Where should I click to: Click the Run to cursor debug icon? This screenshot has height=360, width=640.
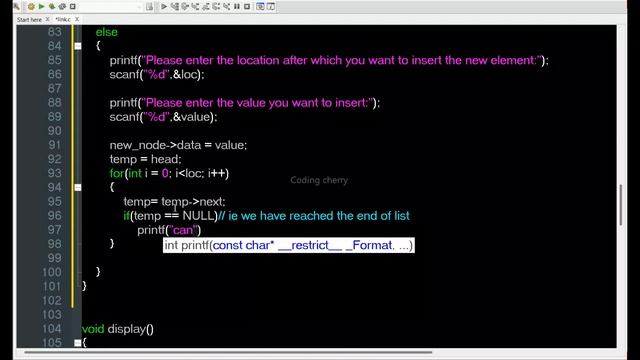coord(175,7)
